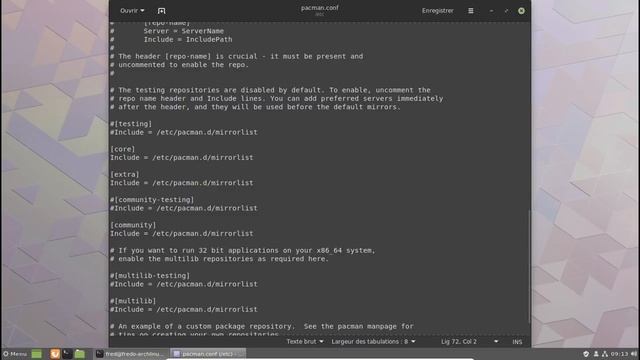Click the 'Server = ServerName' comment line

pos(167,31)
